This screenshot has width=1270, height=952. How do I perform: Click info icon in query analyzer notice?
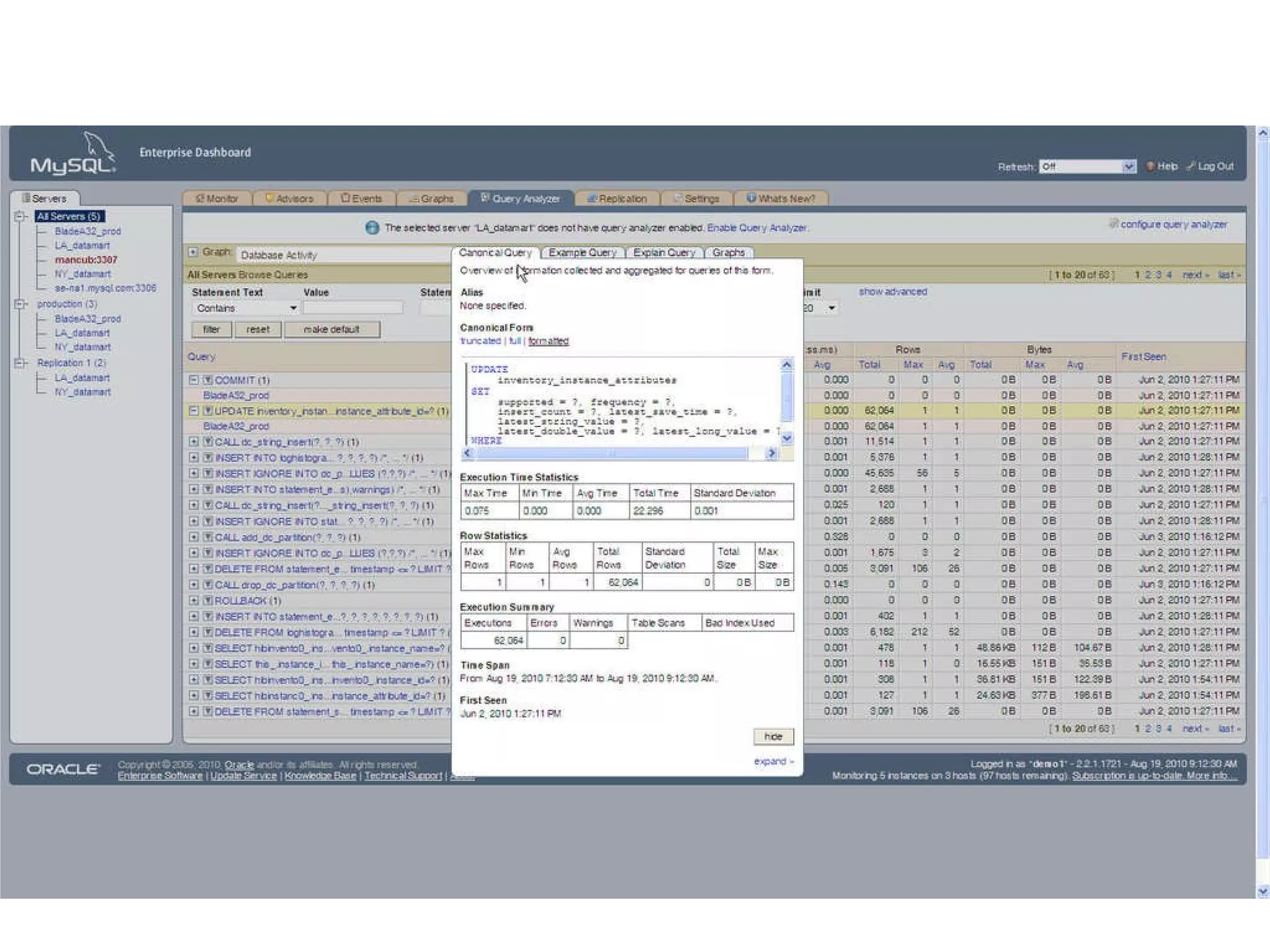point(372,228)
